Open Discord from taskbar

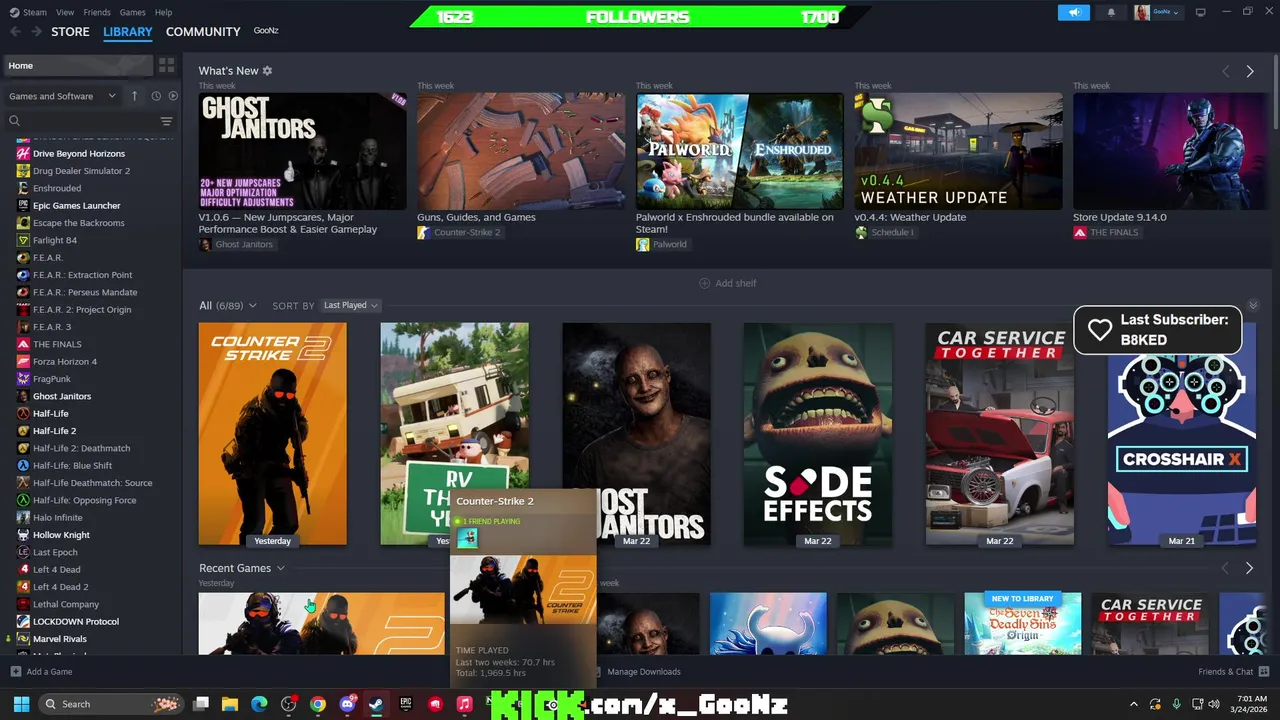(347, 704)
